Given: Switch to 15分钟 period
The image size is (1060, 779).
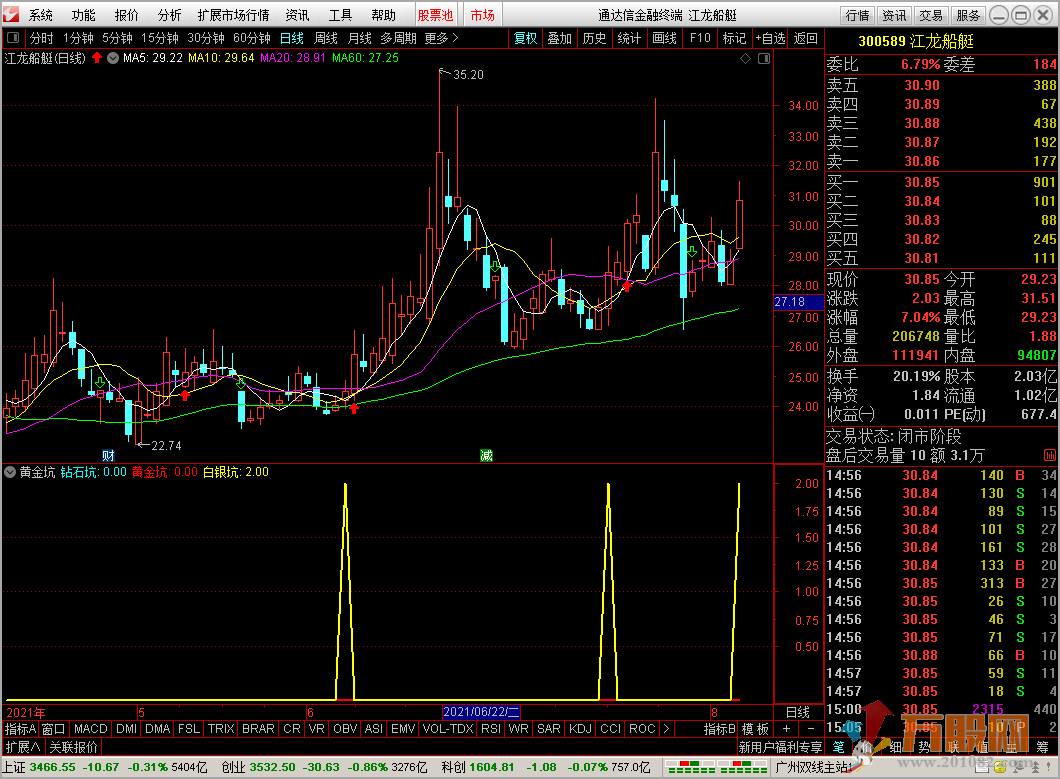Looking at the screenshot, I should click(x=160, y=38).
